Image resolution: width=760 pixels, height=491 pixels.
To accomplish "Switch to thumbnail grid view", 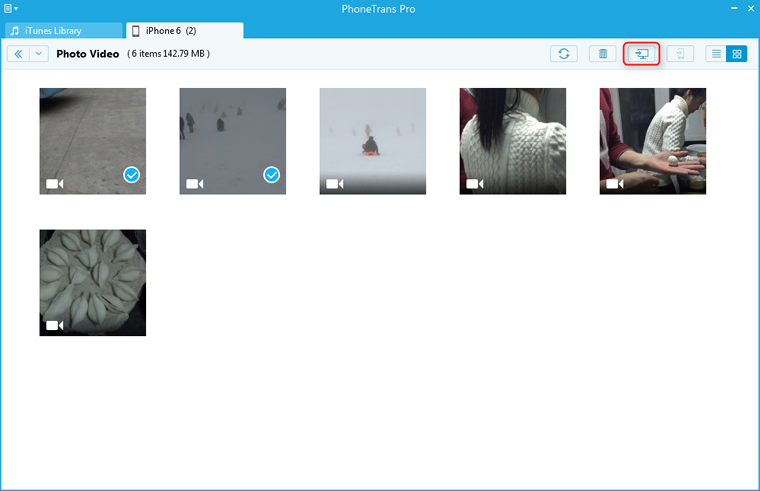I will 737,54.
